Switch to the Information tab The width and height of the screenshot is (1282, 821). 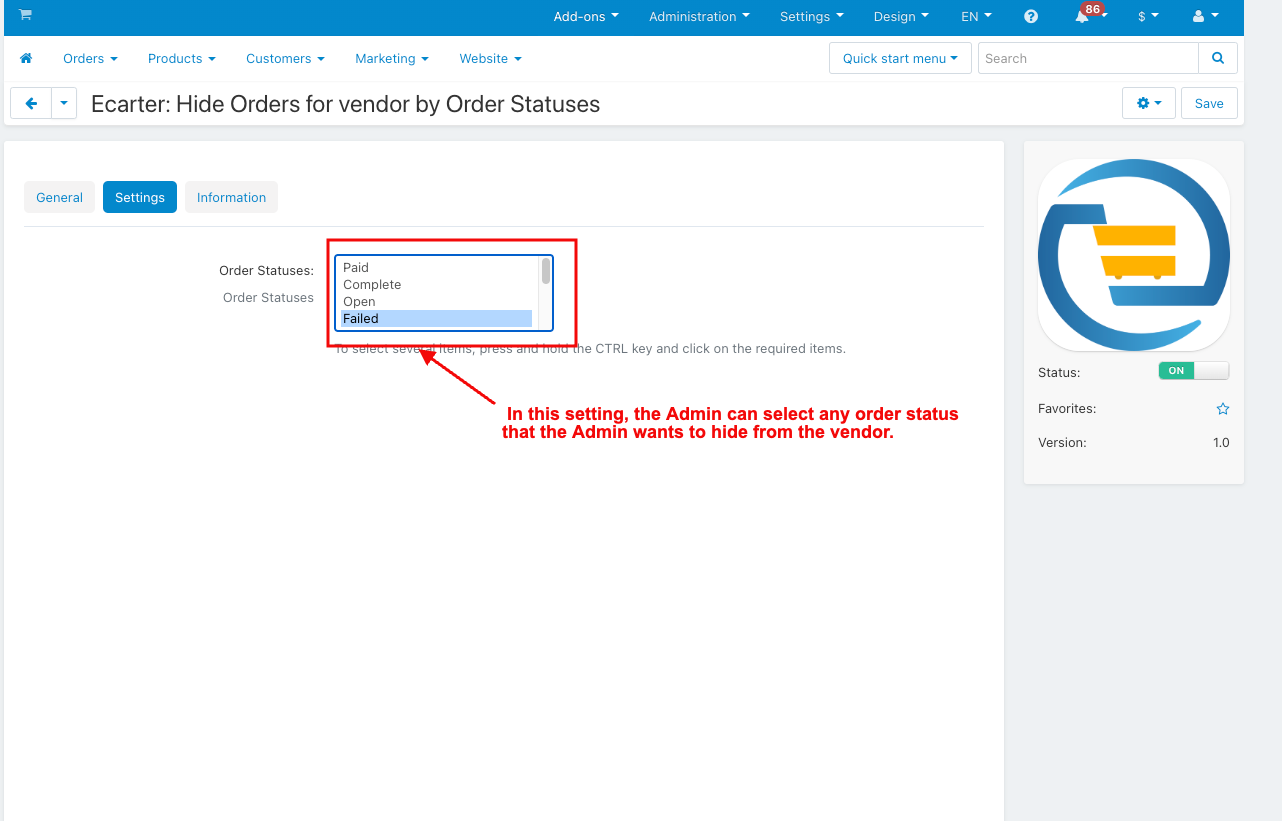coord(231,197)
